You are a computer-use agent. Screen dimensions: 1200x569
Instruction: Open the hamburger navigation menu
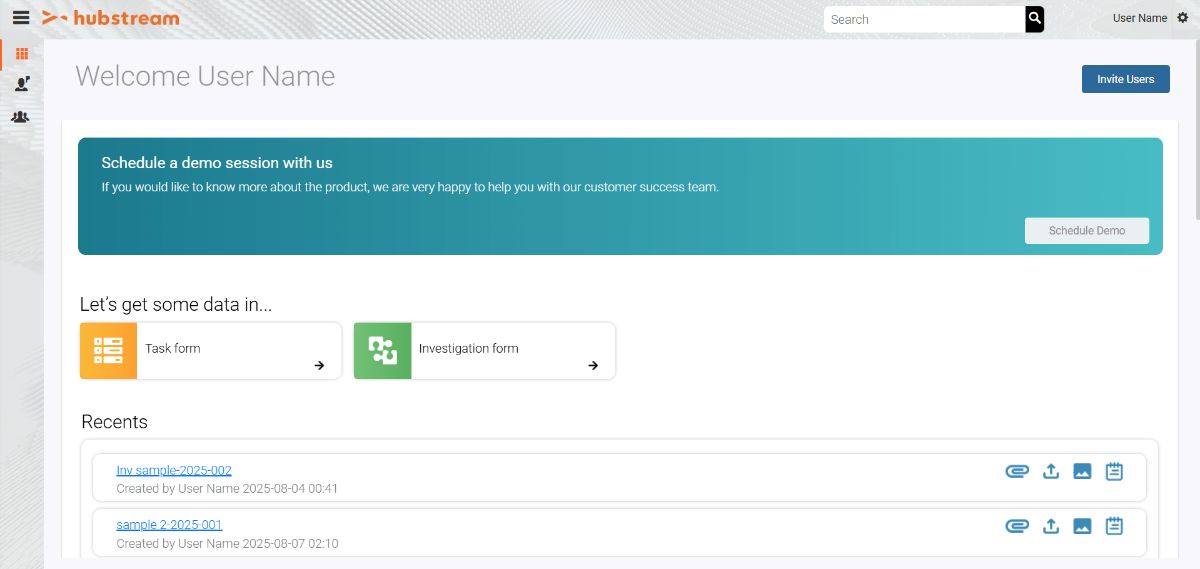[21, 18]
